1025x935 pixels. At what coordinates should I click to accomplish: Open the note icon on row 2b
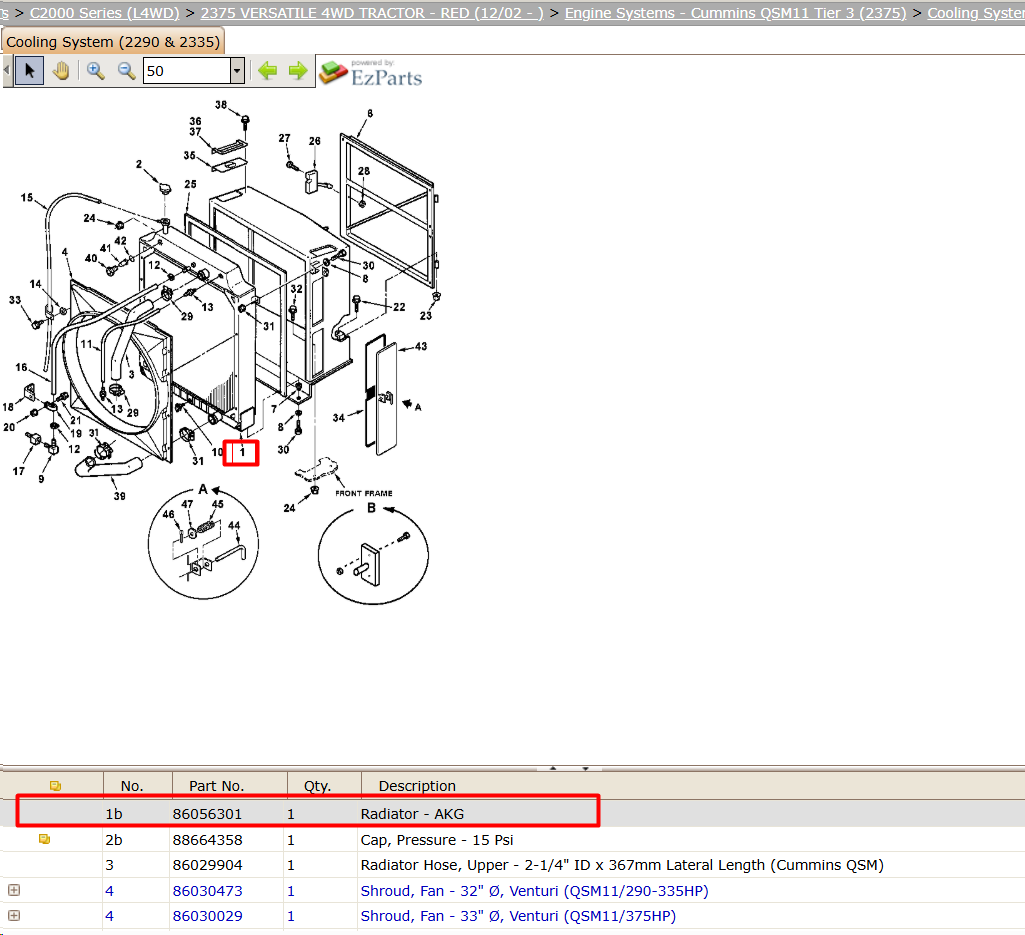point(44,839)
